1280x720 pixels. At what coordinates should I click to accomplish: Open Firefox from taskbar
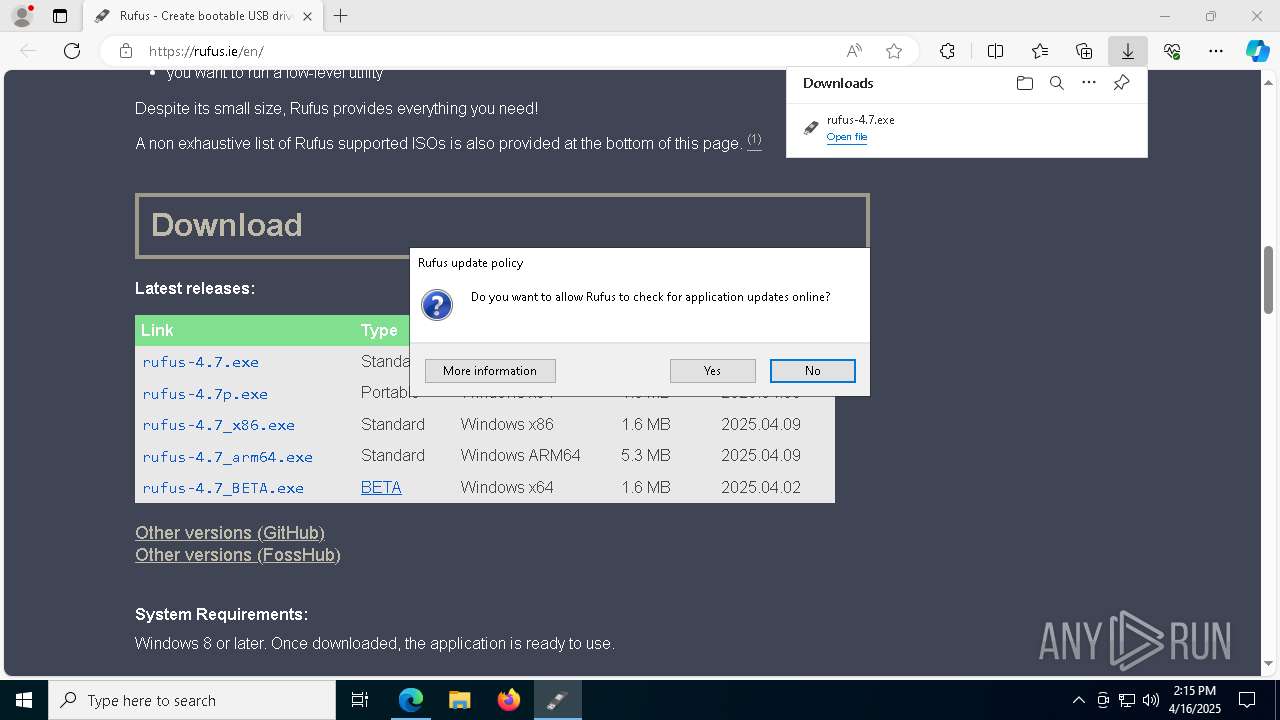point(508,700)
